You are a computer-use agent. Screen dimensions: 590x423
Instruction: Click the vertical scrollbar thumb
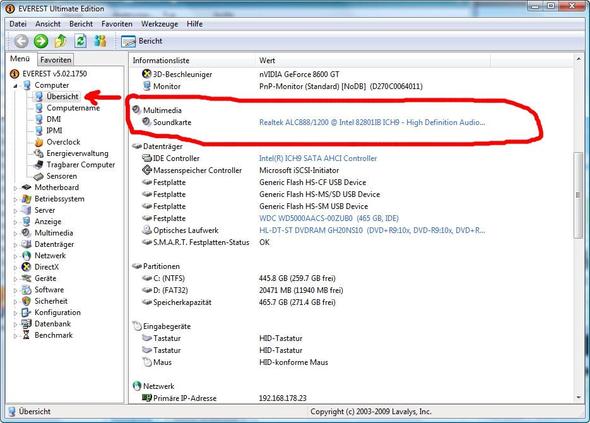(578, 195)
